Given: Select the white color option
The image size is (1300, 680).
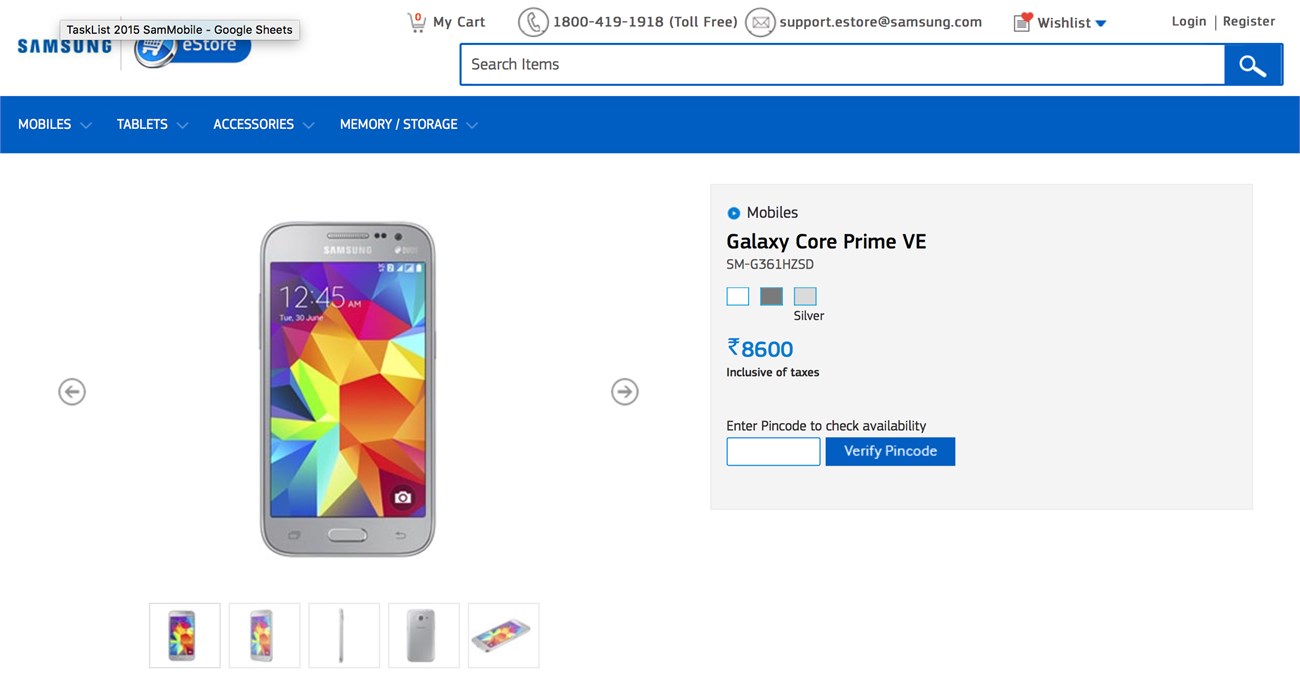Looking at the screenshot, I should 737,296.
